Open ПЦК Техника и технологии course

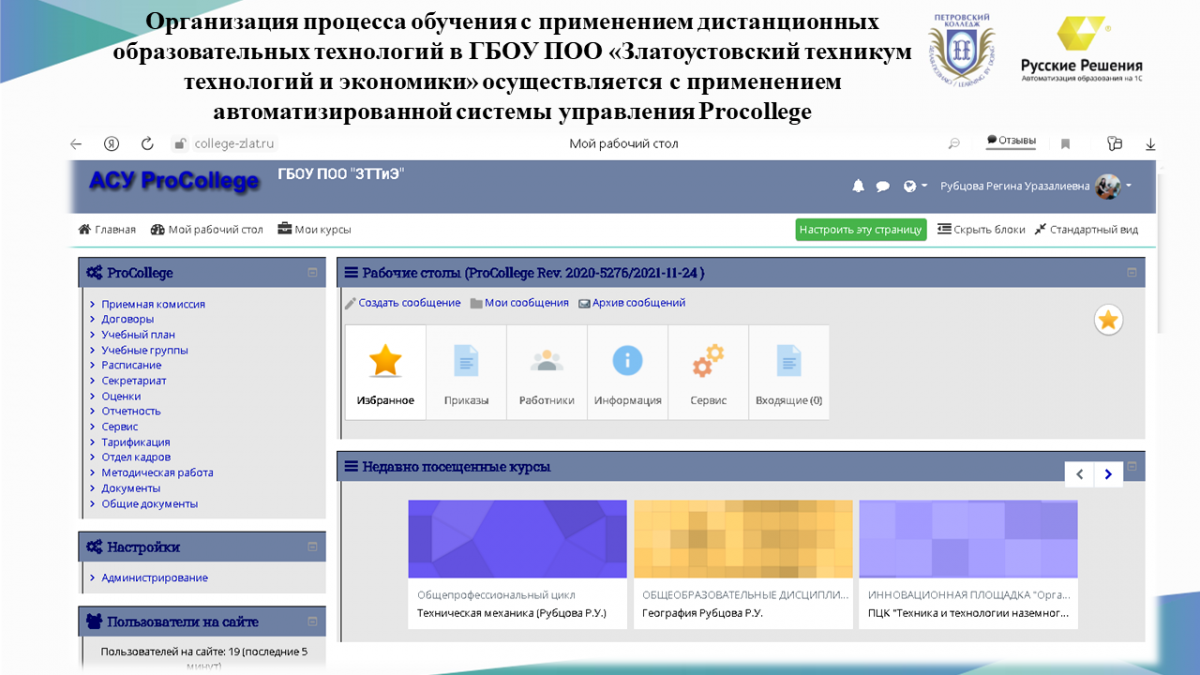968,564
